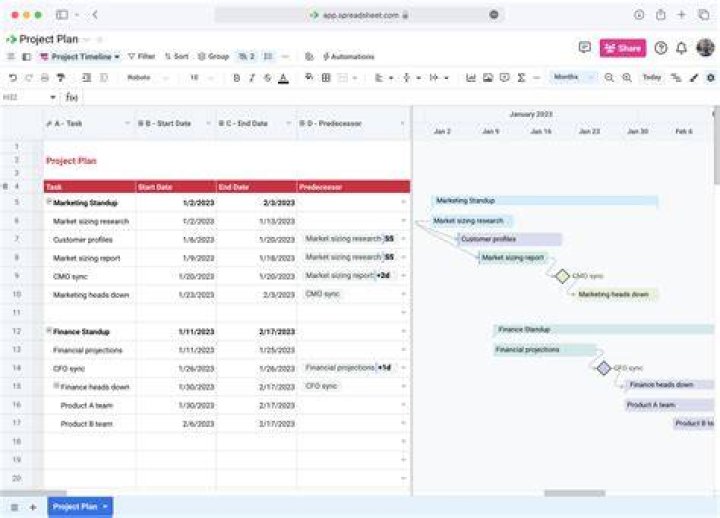Open the hamburger menu left of Project Timeline
The height and width of the screenshot is (518, 720).
pyautogui.click(x=11, y=56)
